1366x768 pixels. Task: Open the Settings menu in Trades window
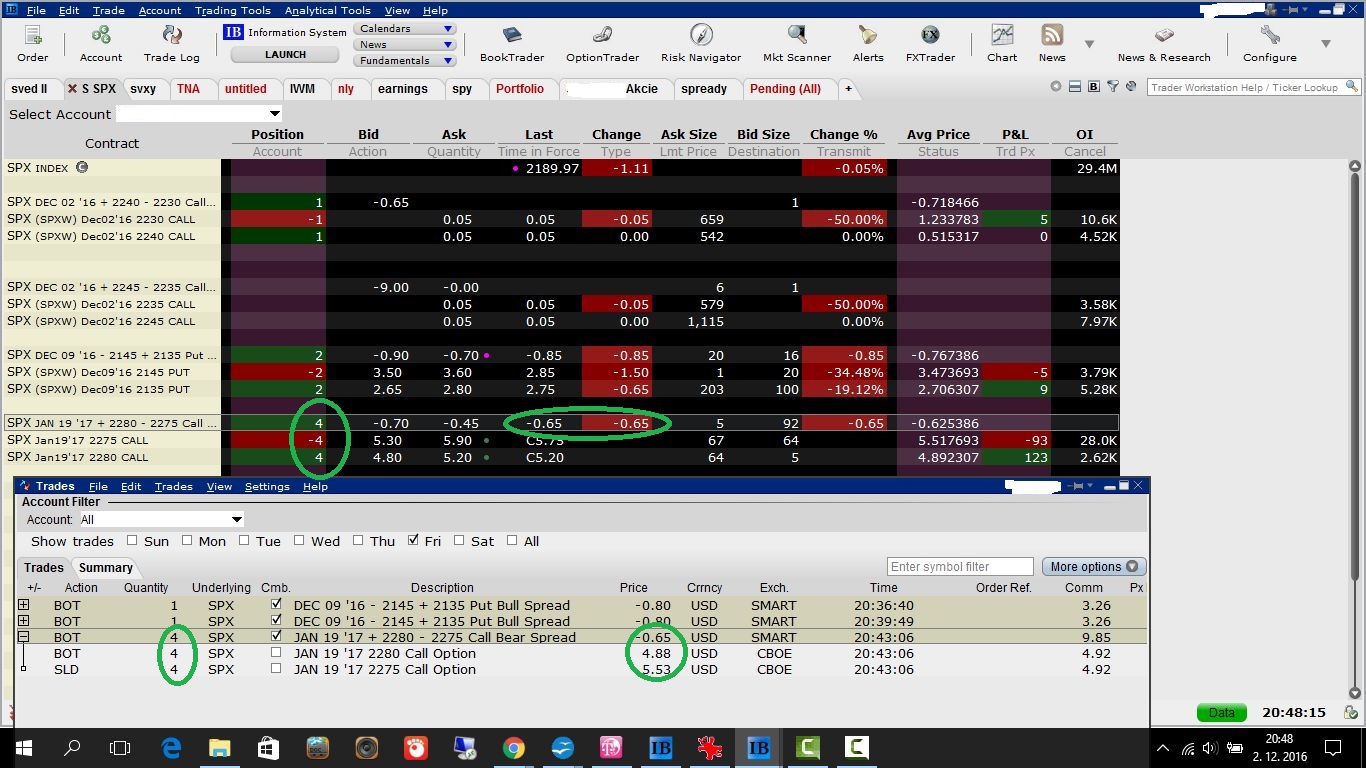[267, 487]
